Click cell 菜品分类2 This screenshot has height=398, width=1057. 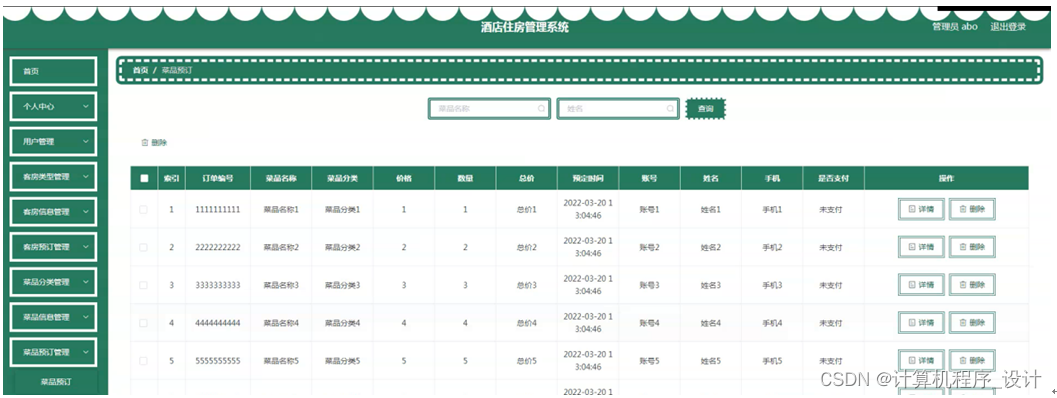pyautogui.click(x=342, y=248)
